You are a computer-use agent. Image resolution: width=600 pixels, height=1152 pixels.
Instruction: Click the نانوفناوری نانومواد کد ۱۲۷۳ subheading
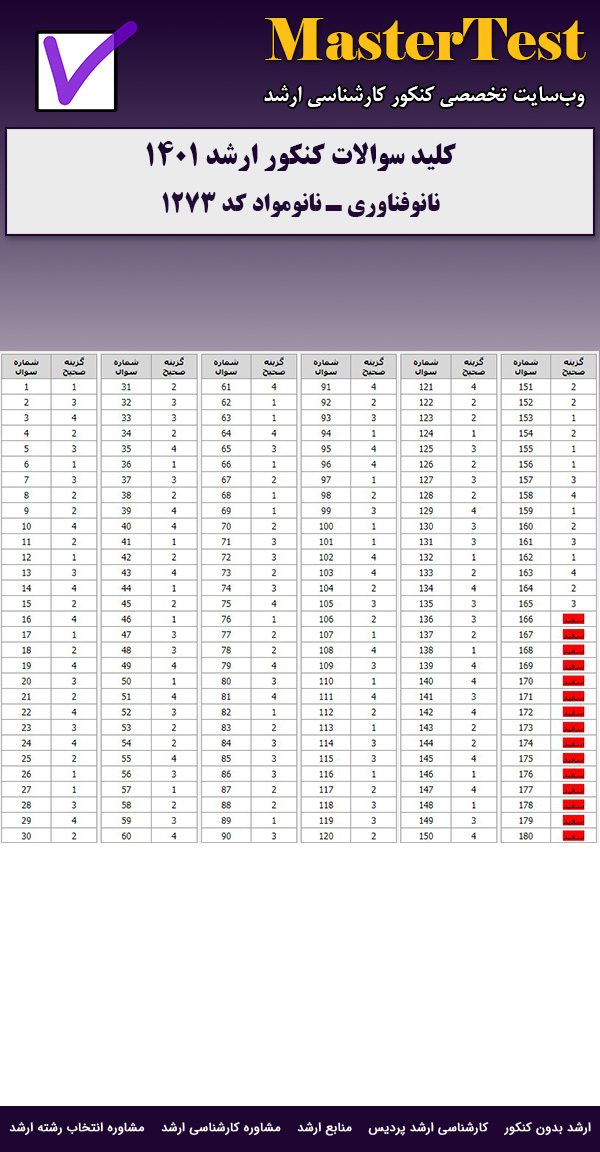(x=300, y=203)
